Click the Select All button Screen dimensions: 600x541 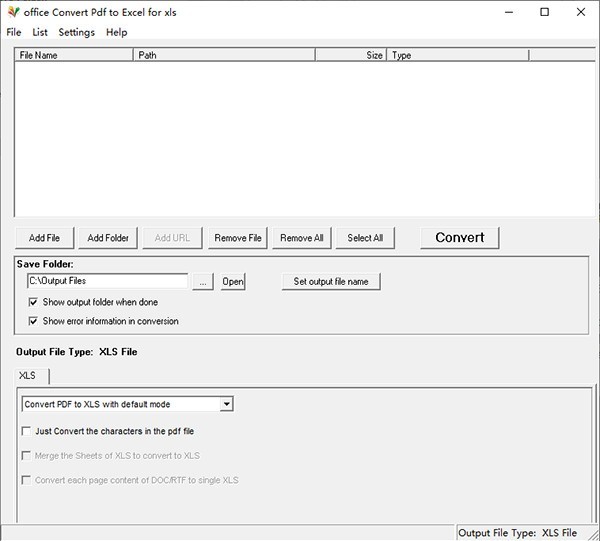click(x=365, y=238)
